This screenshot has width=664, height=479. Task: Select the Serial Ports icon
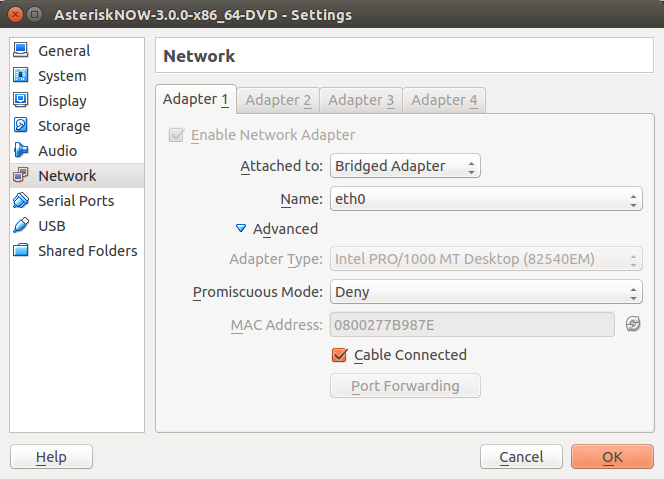pyautogui.click(x=21, y=200)
